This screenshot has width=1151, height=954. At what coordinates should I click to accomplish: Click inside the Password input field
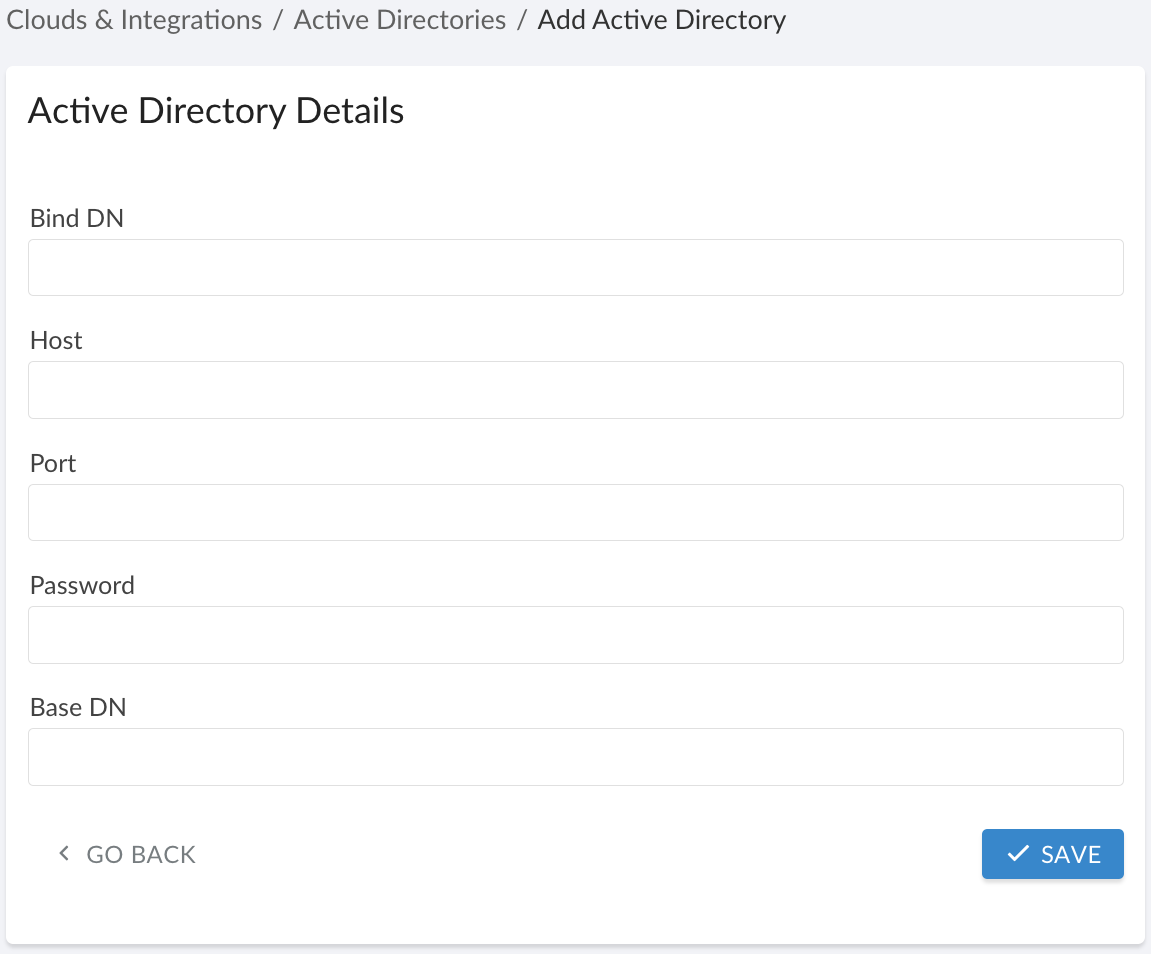coord(575,634)
